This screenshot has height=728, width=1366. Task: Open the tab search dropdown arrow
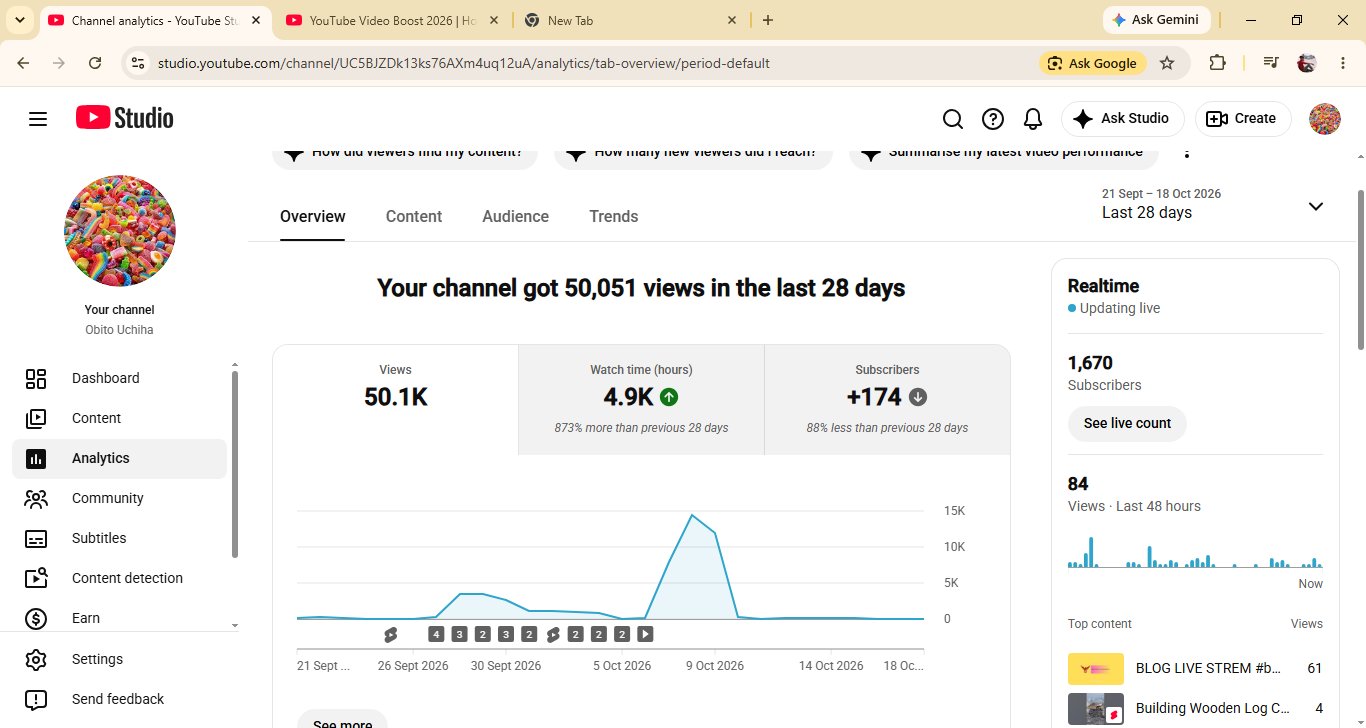tap(19, 20)
